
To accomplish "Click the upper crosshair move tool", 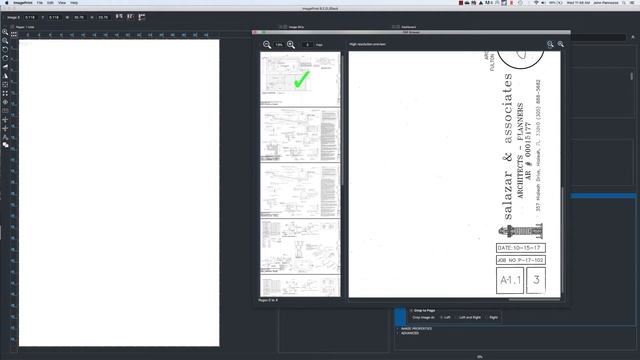I will coord(5,120).
